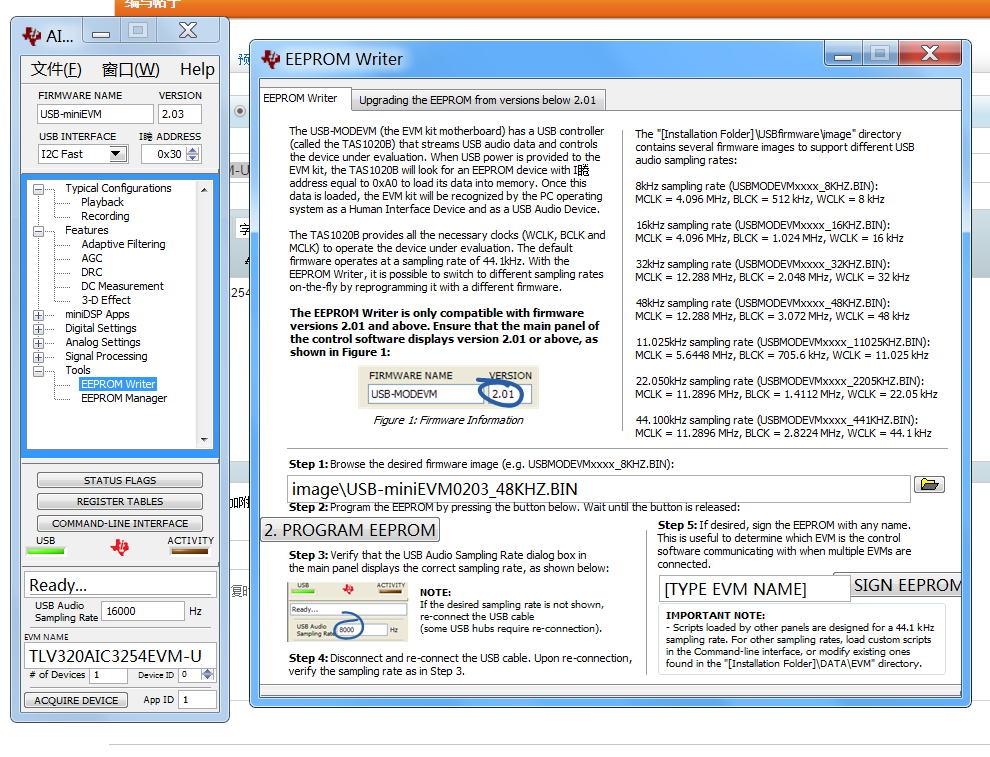
Task: Open the Help menu
Action: coord(197,69)
